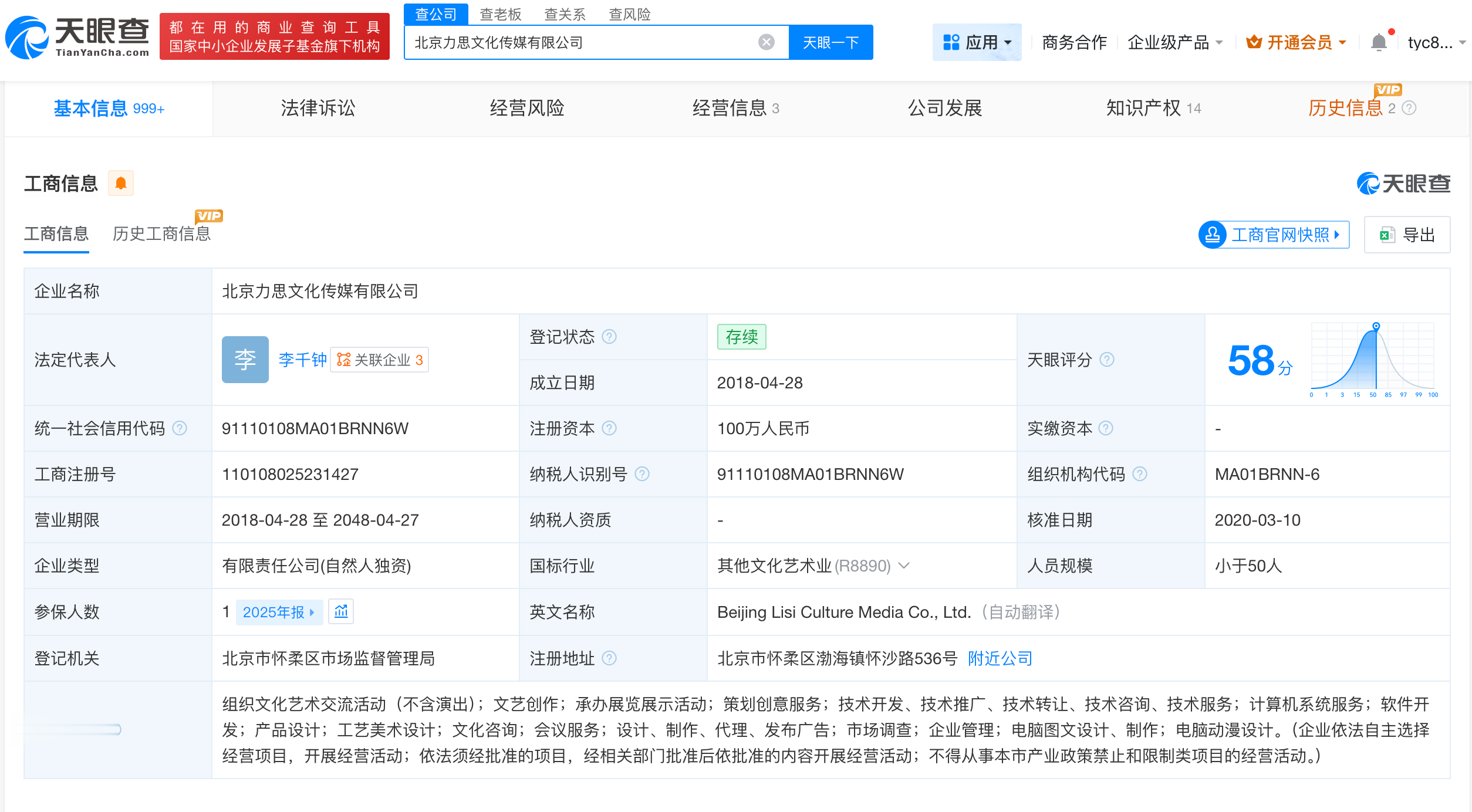1472x812 pixels.
Task: Click the help icon next to 天眼评分
Action: tap(1108, 360)
